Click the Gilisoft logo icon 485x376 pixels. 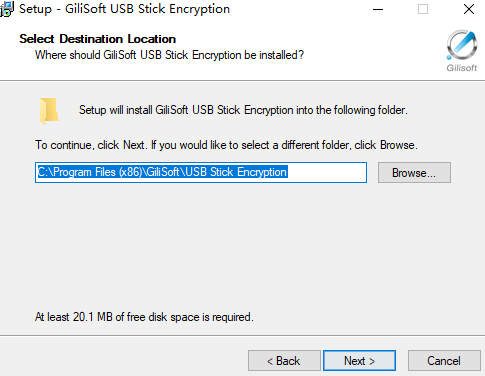click(x=462, y=45)
